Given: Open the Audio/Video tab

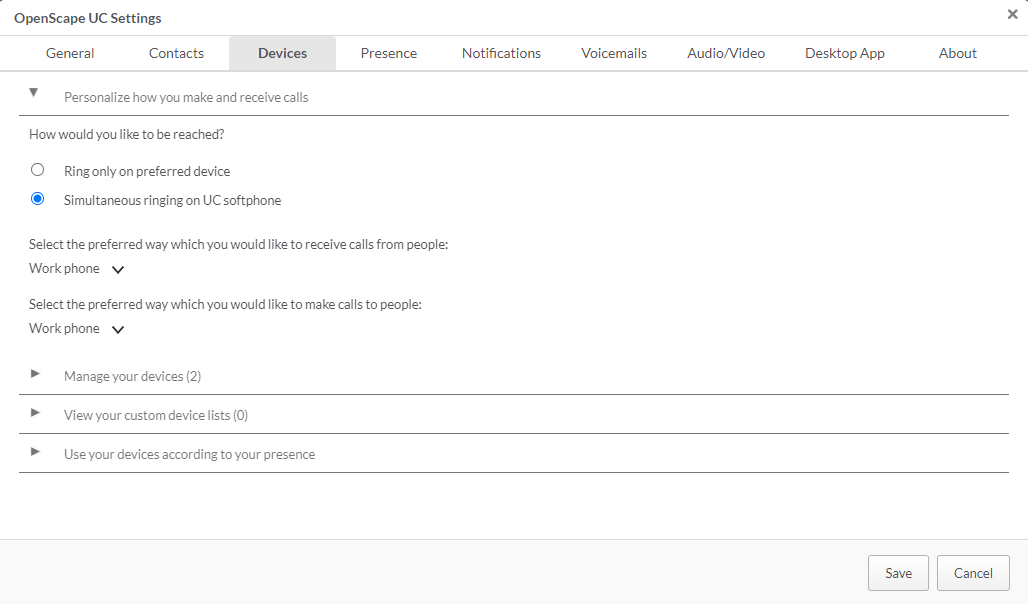Looking at the screenshot, I should (726, 53).
